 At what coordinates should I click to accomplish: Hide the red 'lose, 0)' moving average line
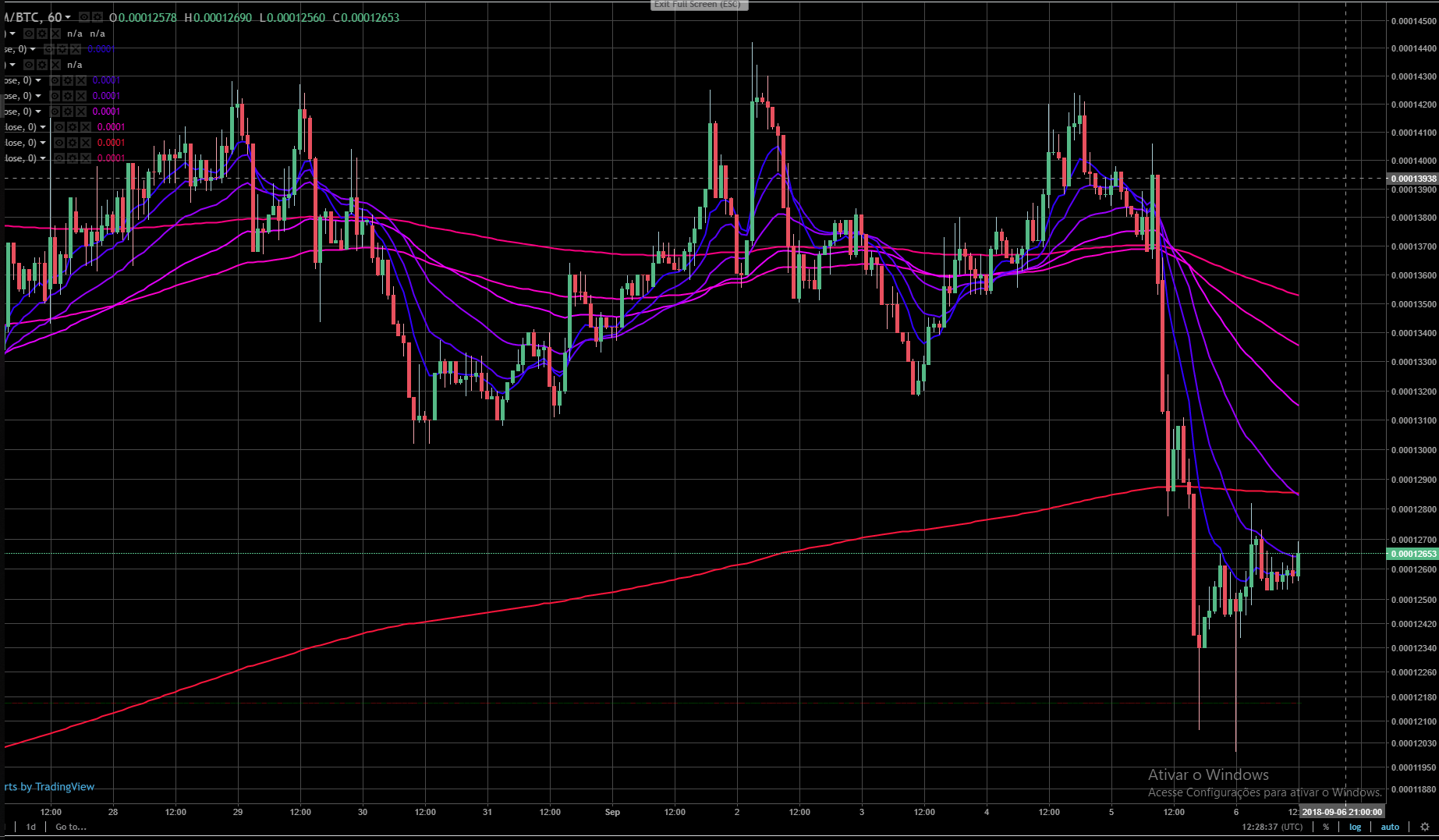(59, 143)
